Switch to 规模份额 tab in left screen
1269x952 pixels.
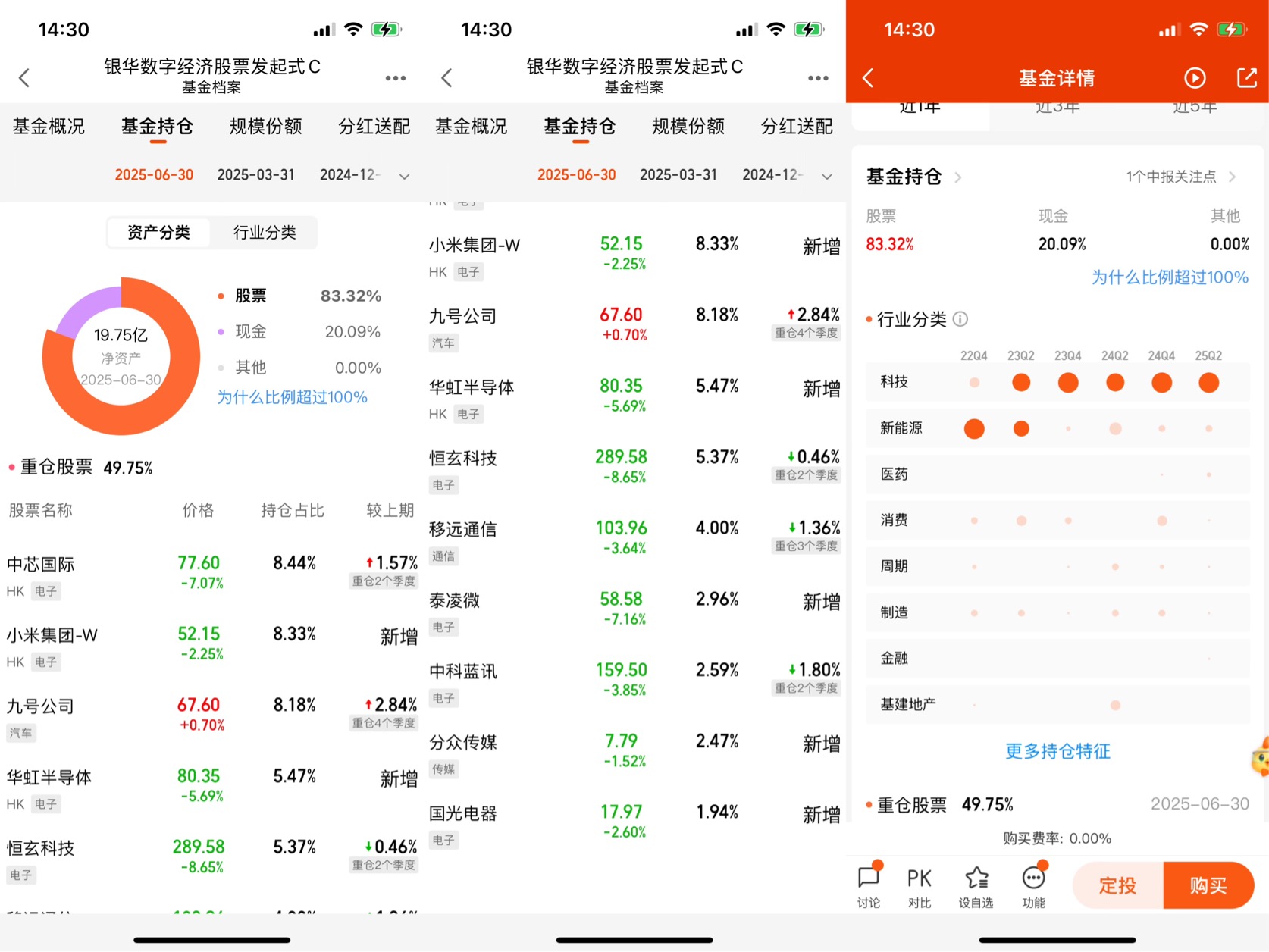[x=265, y=127]
